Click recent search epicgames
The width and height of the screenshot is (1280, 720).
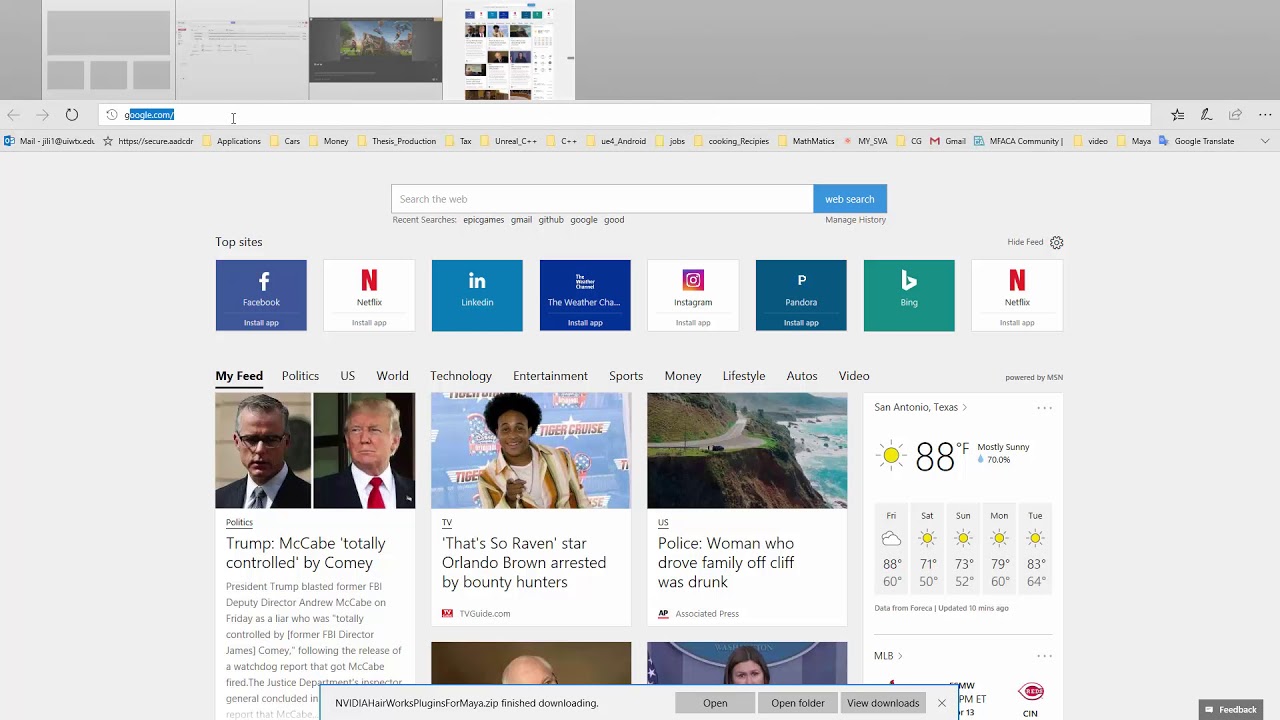pyautogui.click(x=483, y=220)
